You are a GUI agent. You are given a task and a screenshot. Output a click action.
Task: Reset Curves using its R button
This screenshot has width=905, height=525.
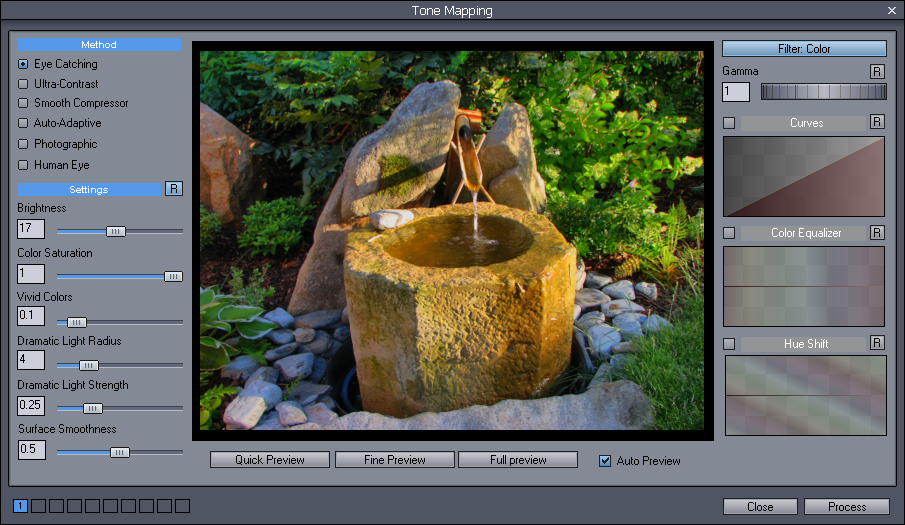pyautogui.click(x=877, y=122)
